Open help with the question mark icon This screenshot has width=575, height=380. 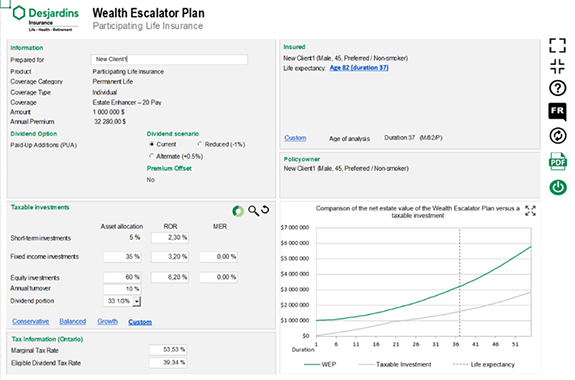[x=557, y=88]
